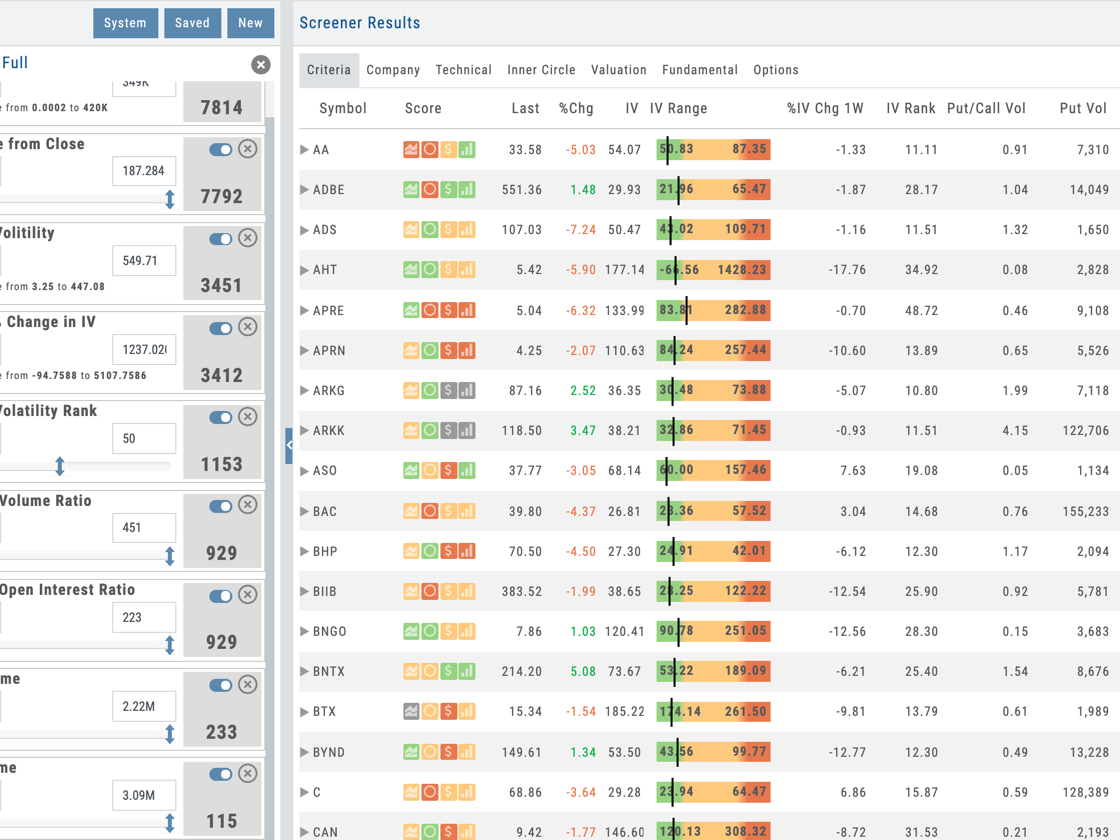Image resolution: width=1120 pixels, height=840 pixels.
Task: Expand the APRE row
Action: pos(304,311)
